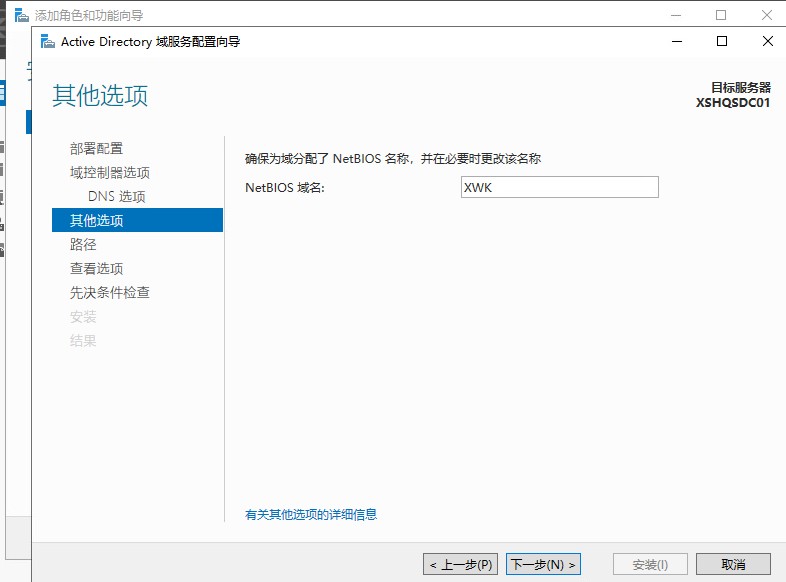The height and width of the screenshot is (582, 786).
Task: Click the 其他选项 page heading
Action: coord(100,95)
